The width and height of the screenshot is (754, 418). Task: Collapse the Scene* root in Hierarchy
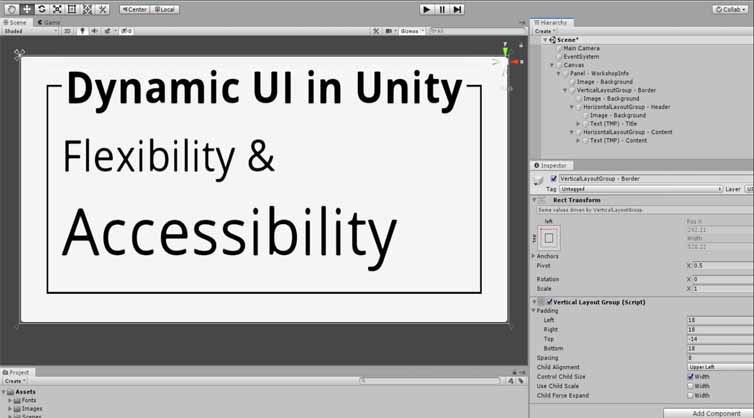(545, 40)
